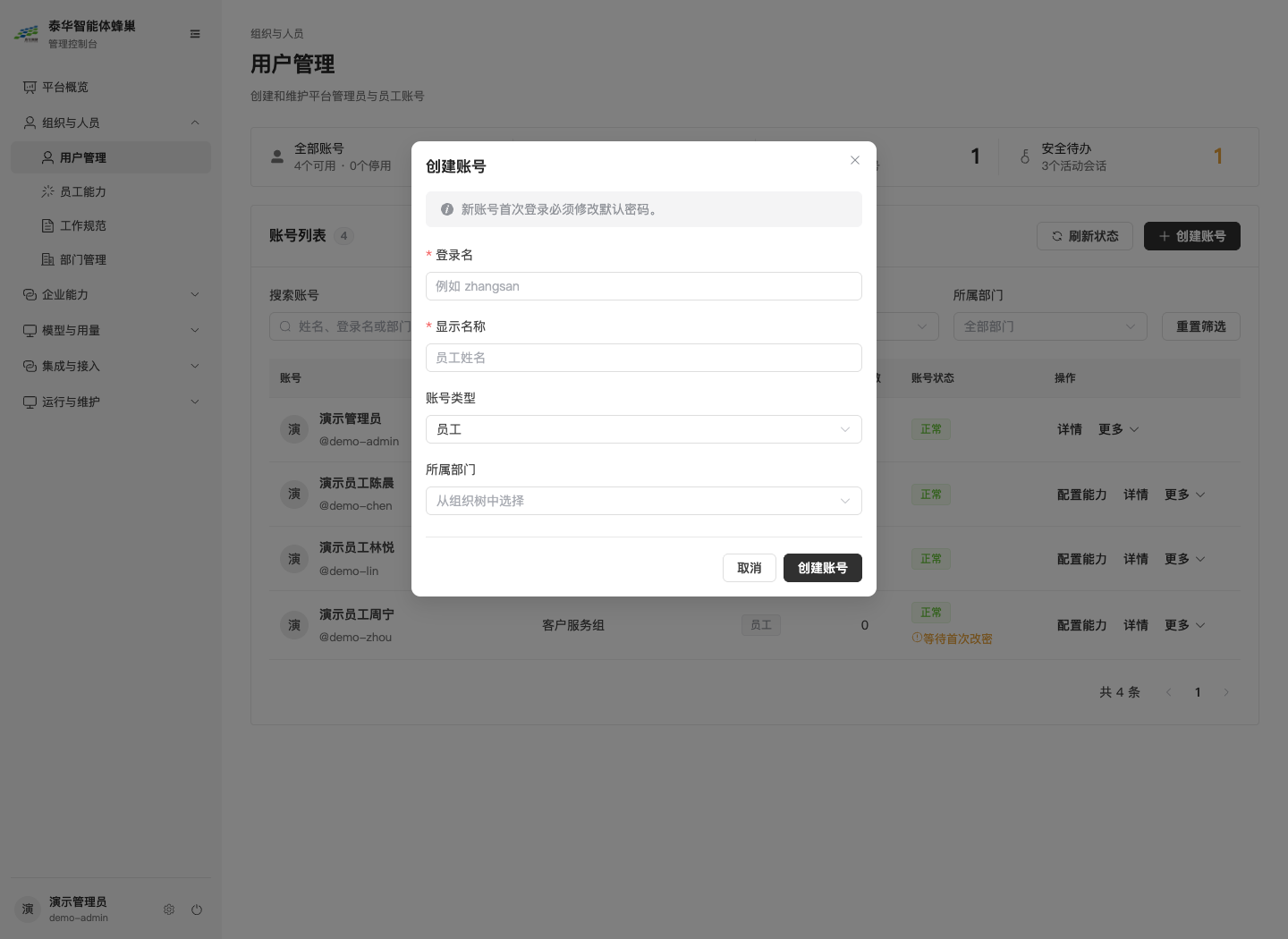This screenshot has width=1288, height=939.
Task: Click the 泰华智能体蜂巢 logo
Action: 27,34
